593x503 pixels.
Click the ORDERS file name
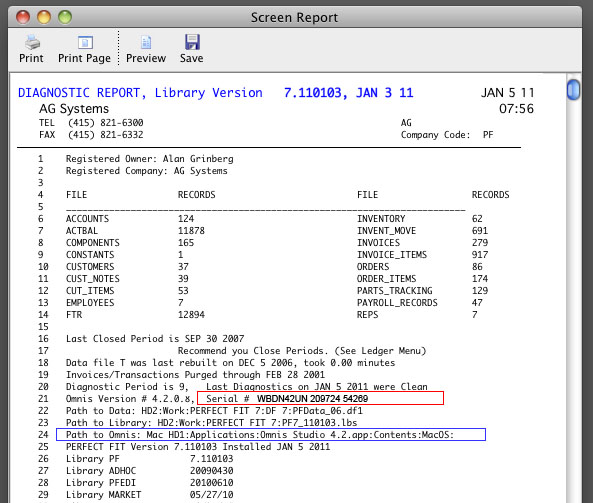373,267
